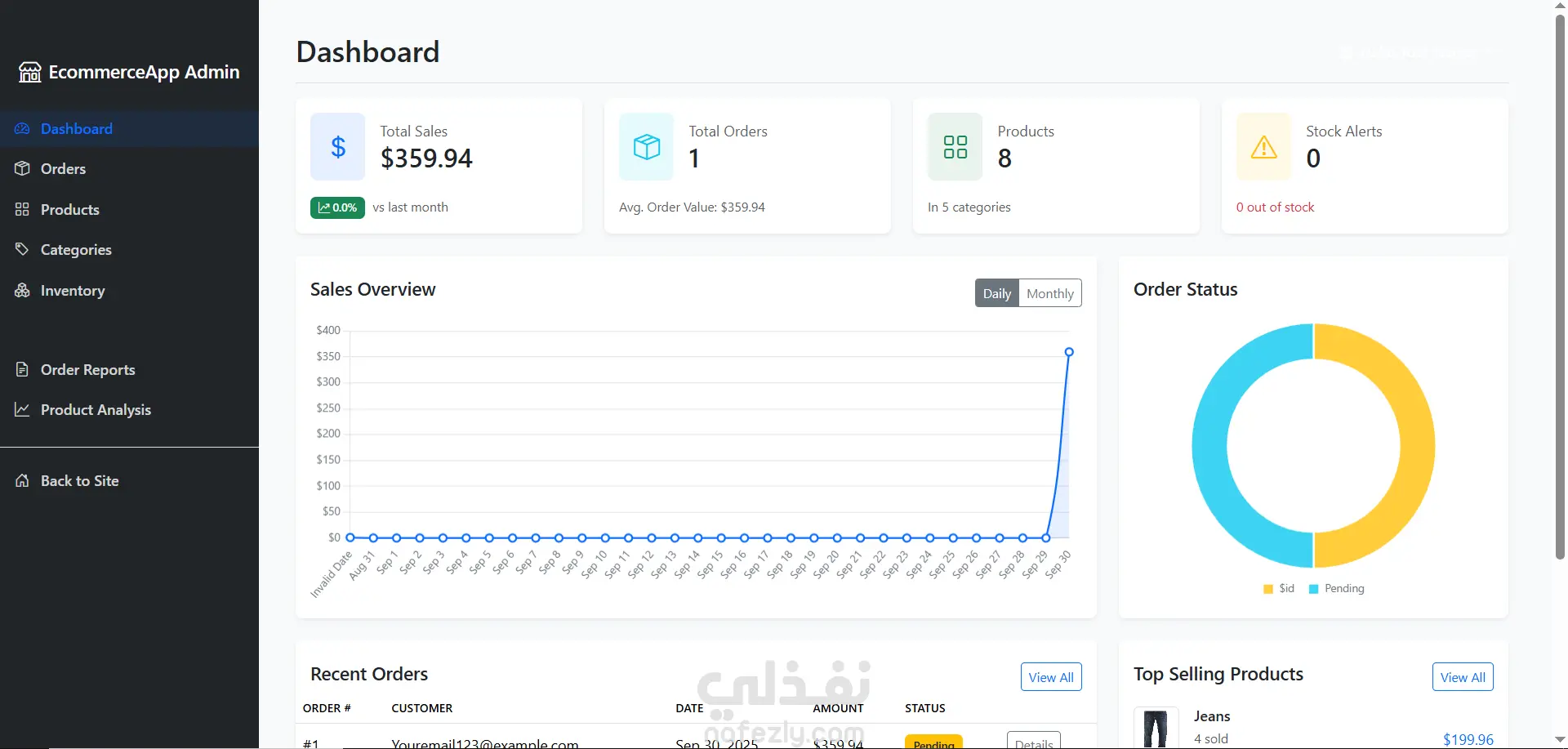This screenshot has height=749, width=1568.
Task: Click the $199.96 Jeans sales amount
Action: click(x=1468, y=739)
